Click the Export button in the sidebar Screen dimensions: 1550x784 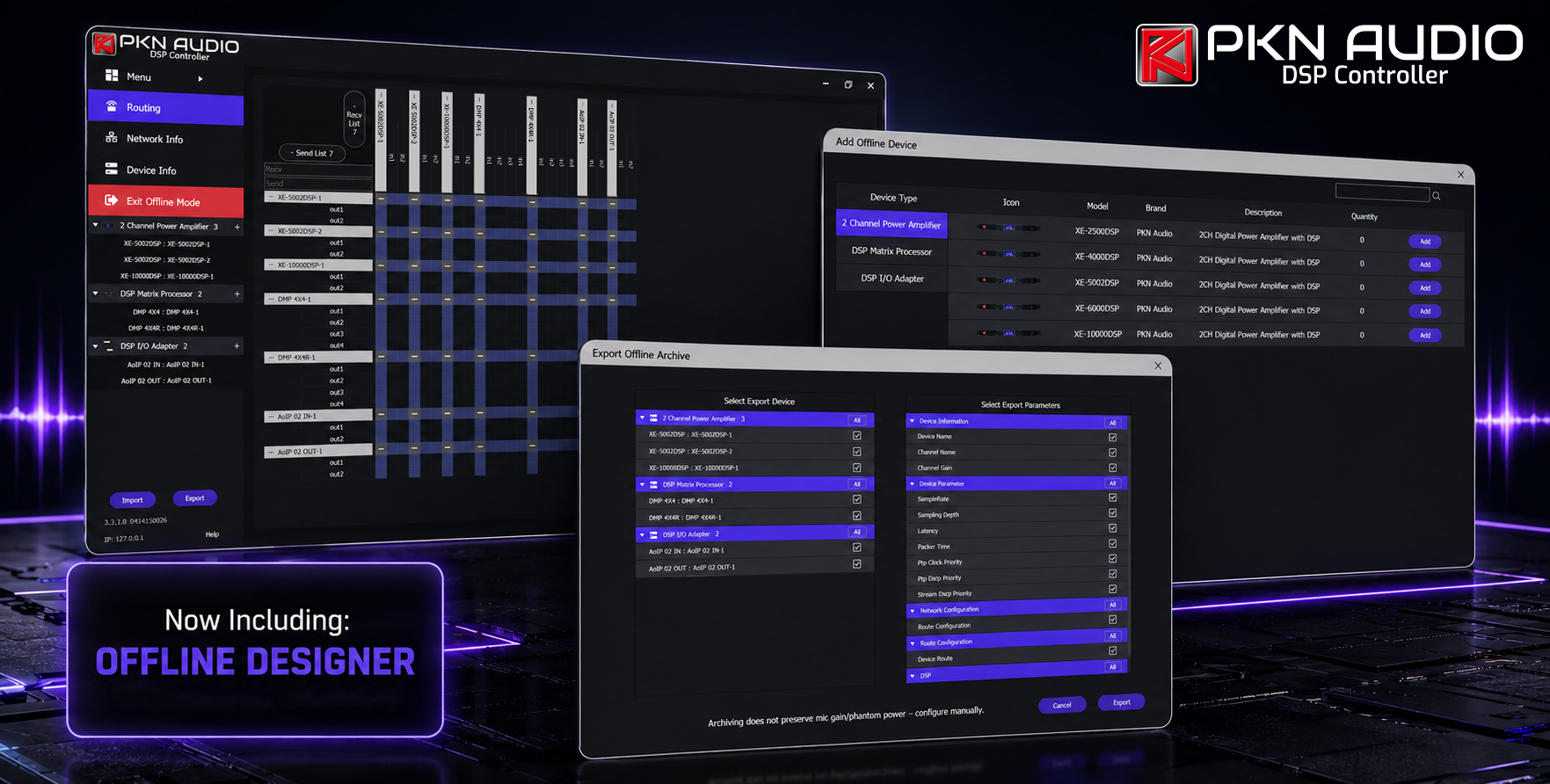(194, 498)
